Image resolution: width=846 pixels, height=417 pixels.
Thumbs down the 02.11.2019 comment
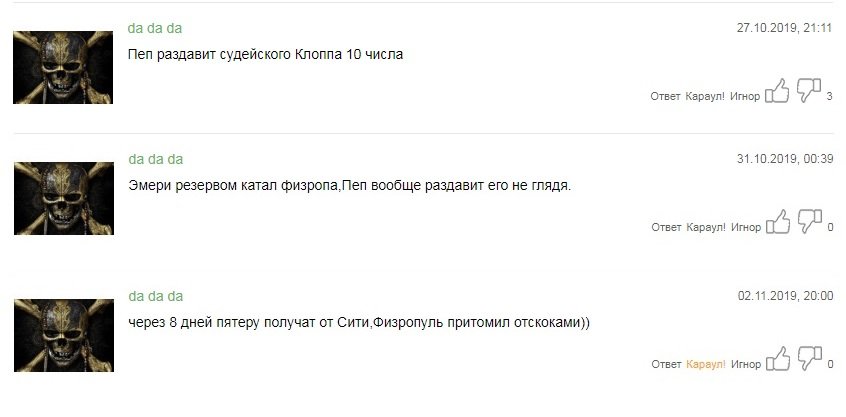coord(809,359)
